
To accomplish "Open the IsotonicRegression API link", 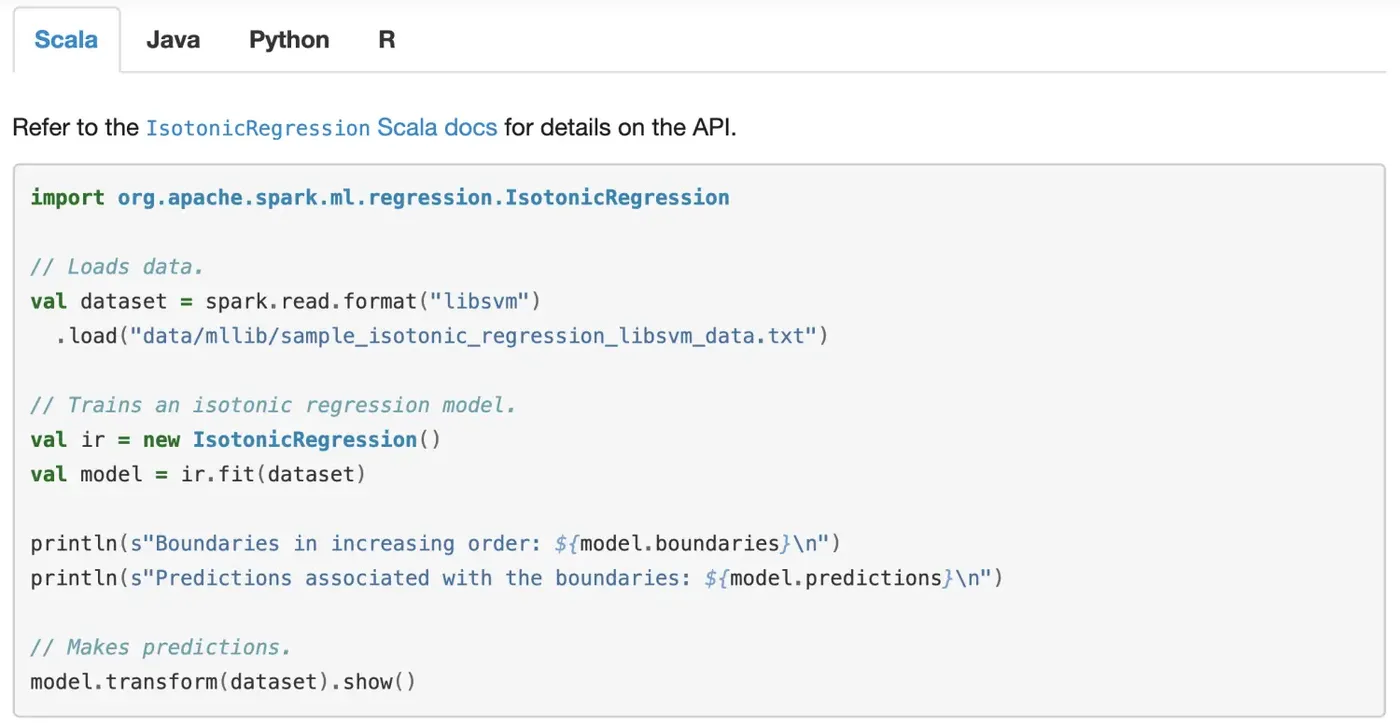I will 258,129.
